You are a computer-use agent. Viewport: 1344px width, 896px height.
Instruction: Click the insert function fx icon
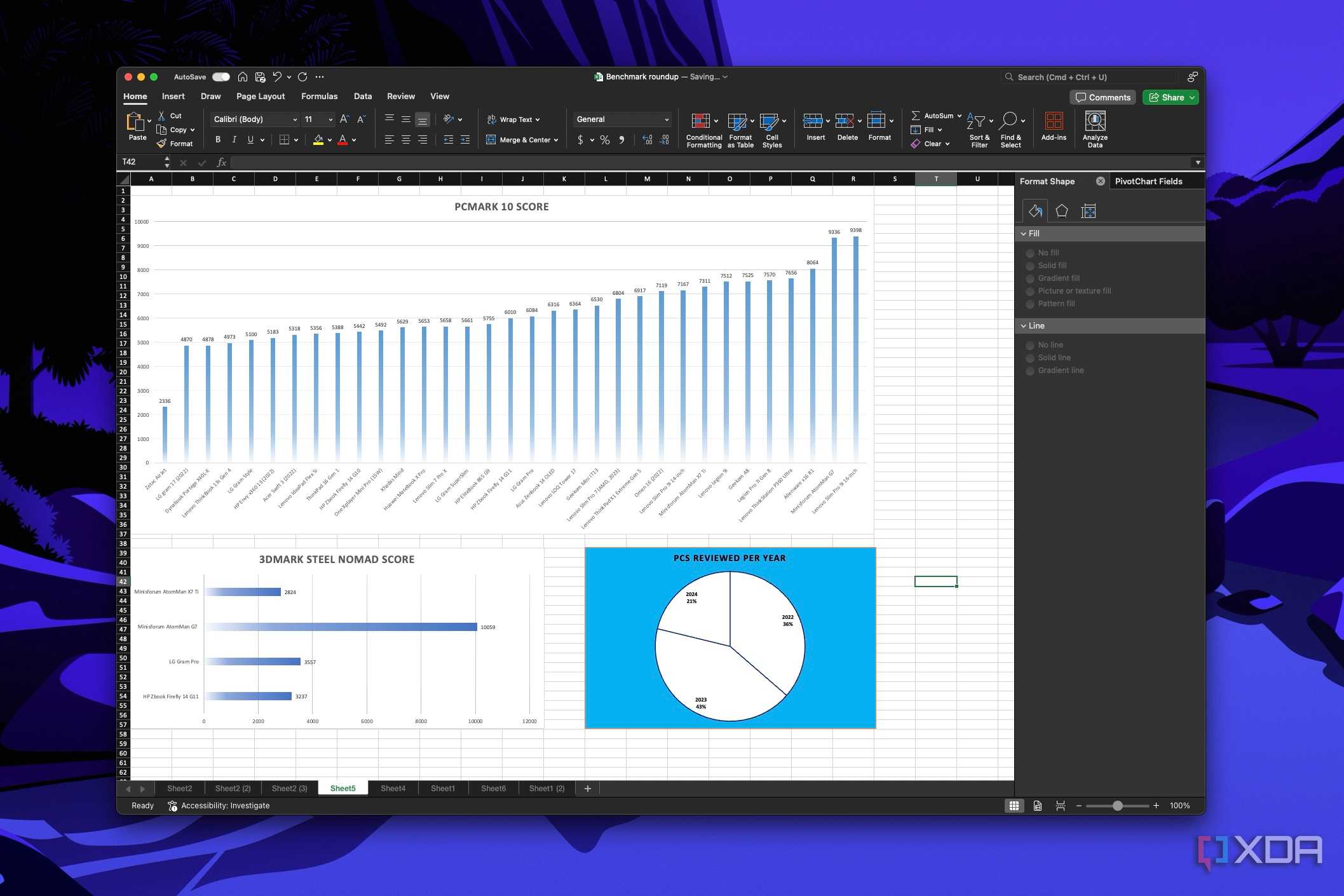coord(221,163)
